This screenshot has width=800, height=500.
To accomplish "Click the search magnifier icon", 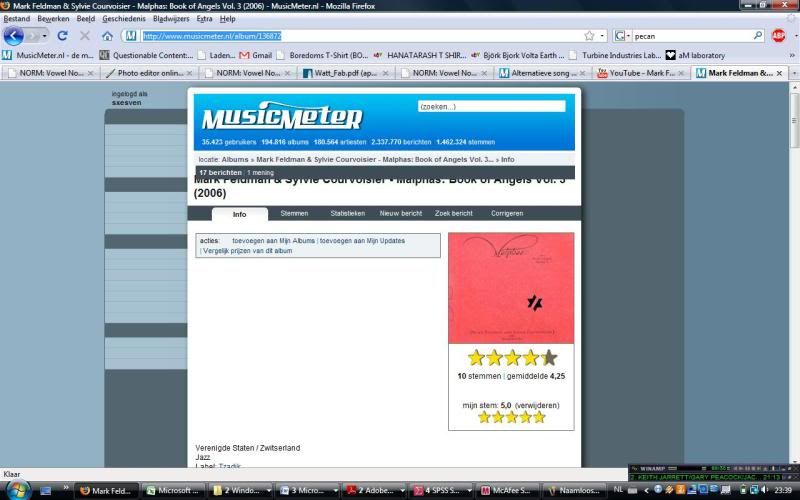I will tap(757, 36).
